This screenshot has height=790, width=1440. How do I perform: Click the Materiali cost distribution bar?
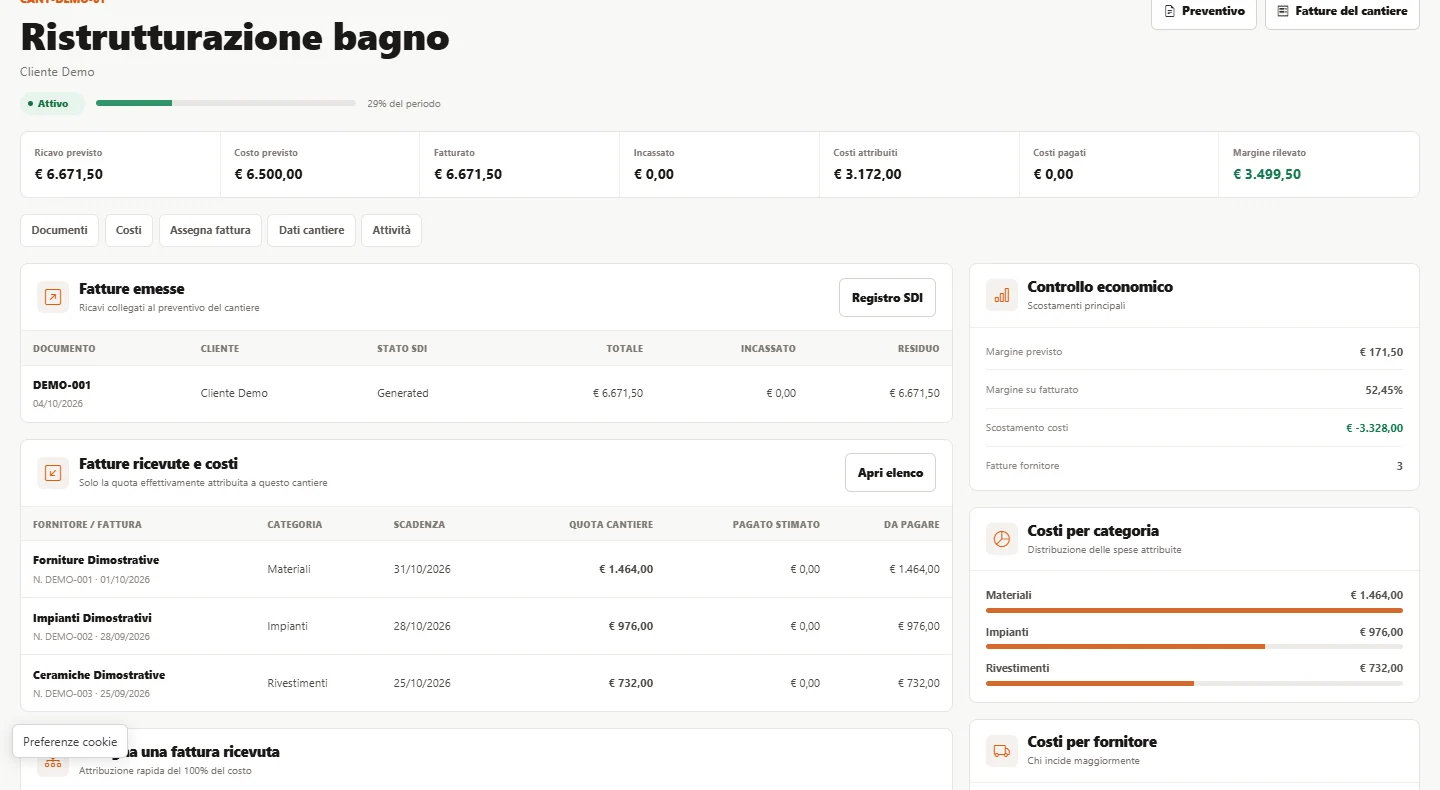tap(1194, 610)
